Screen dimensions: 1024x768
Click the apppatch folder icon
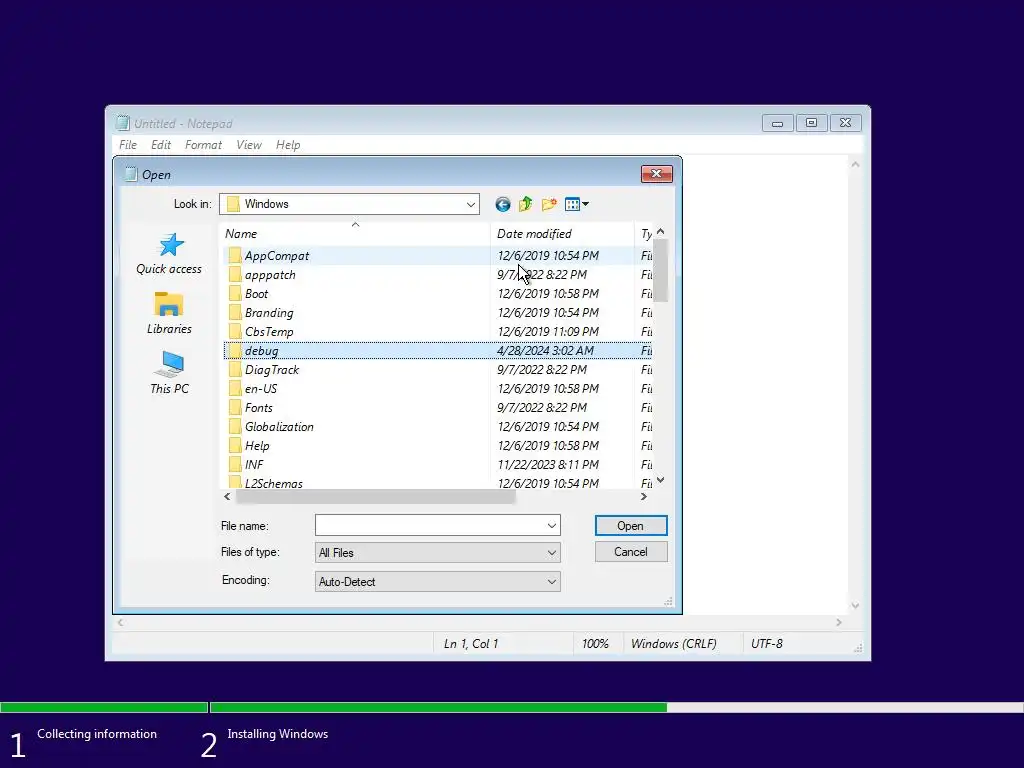click(x=234, y=275)
